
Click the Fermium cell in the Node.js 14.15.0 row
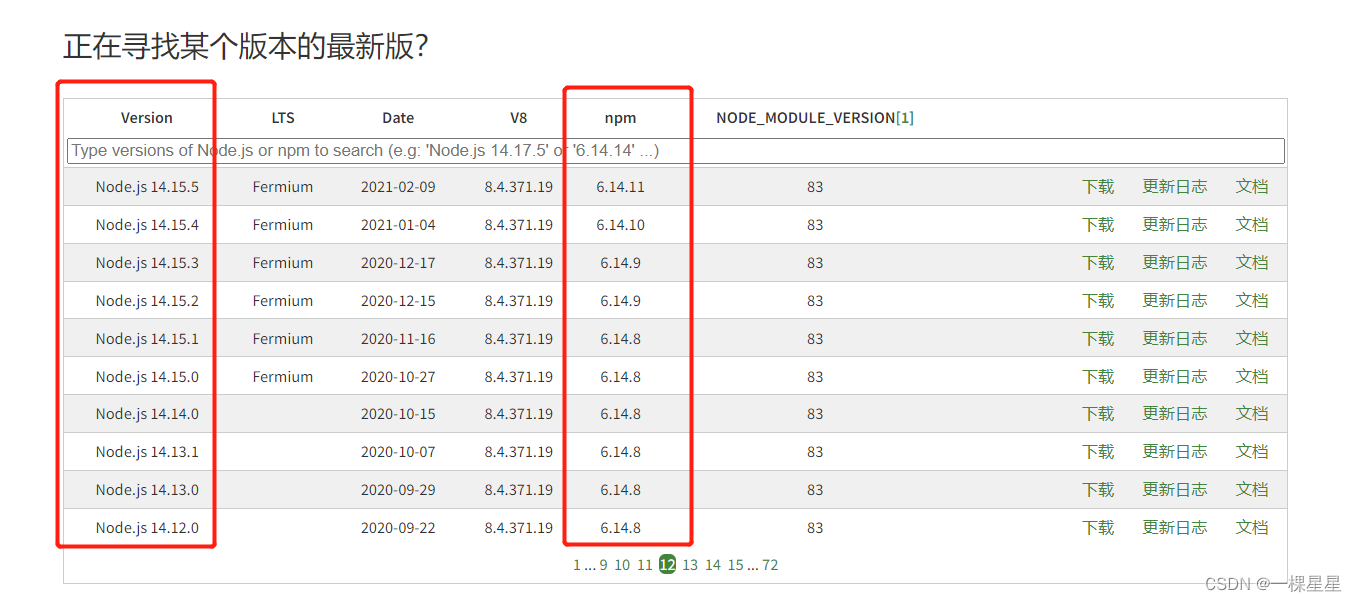coord(283,377)
